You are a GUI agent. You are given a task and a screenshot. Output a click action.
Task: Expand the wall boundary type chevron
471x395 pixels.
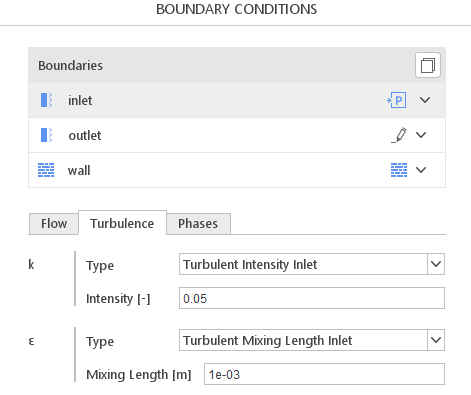pos(421,170)
